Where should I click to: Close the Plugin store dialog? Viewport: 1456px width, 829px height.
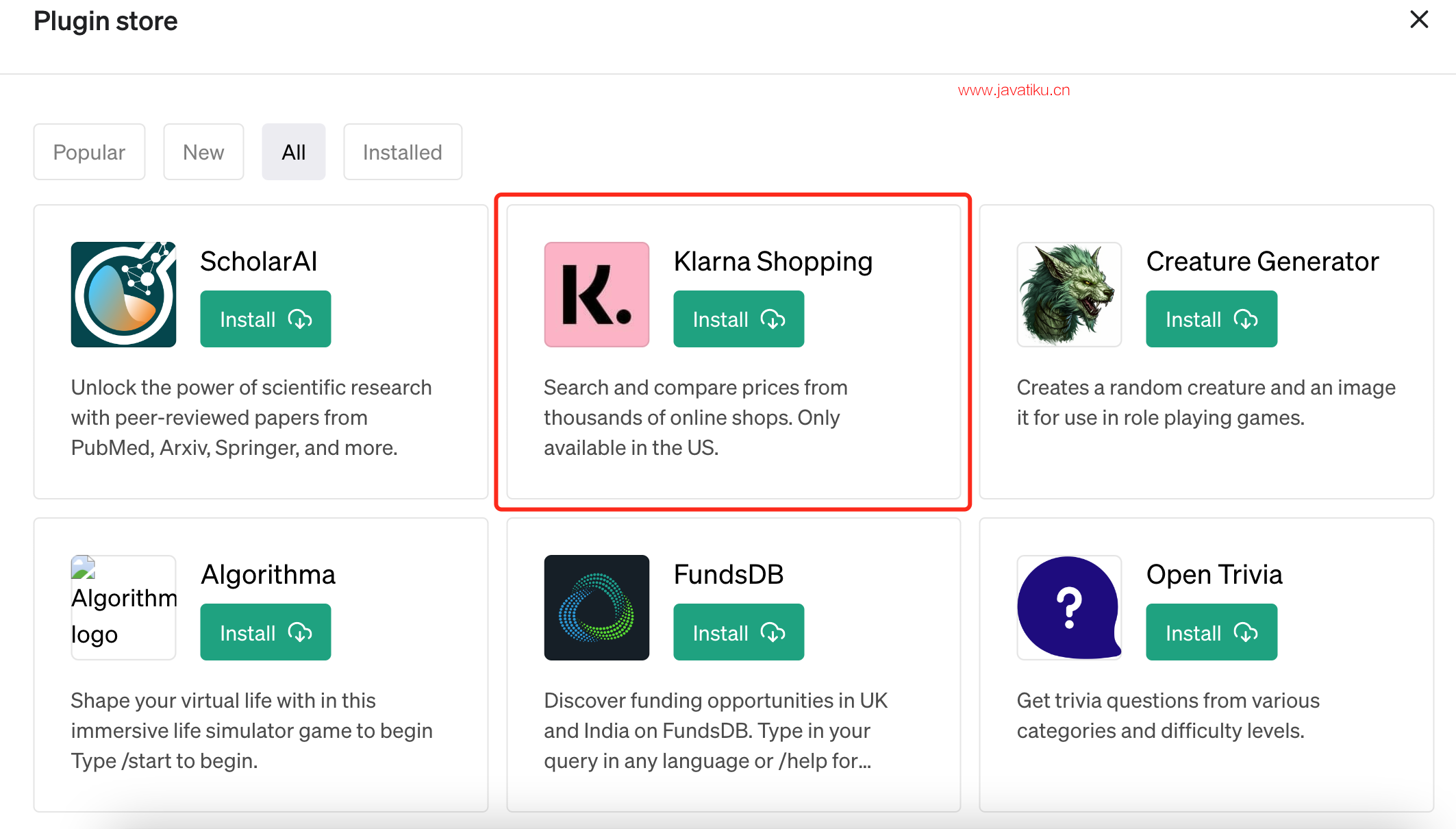pyautogui.click(x=1419, y=20)
